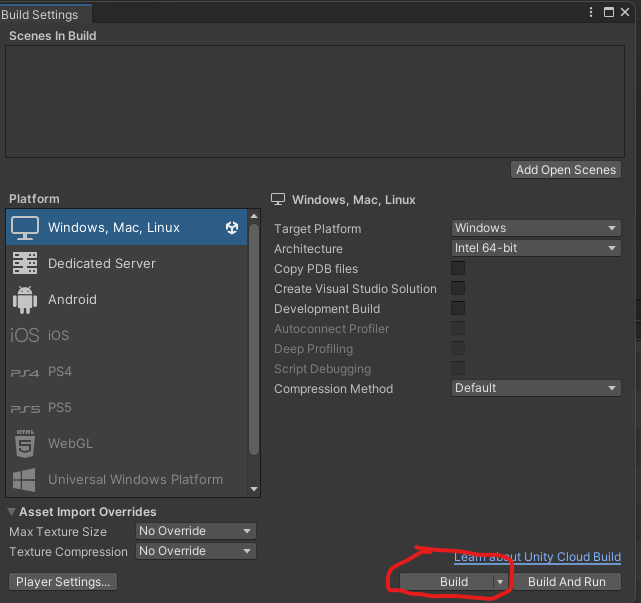Open the Max Texture Size dropdown
The image size is (641, 603).
(196, 531)
